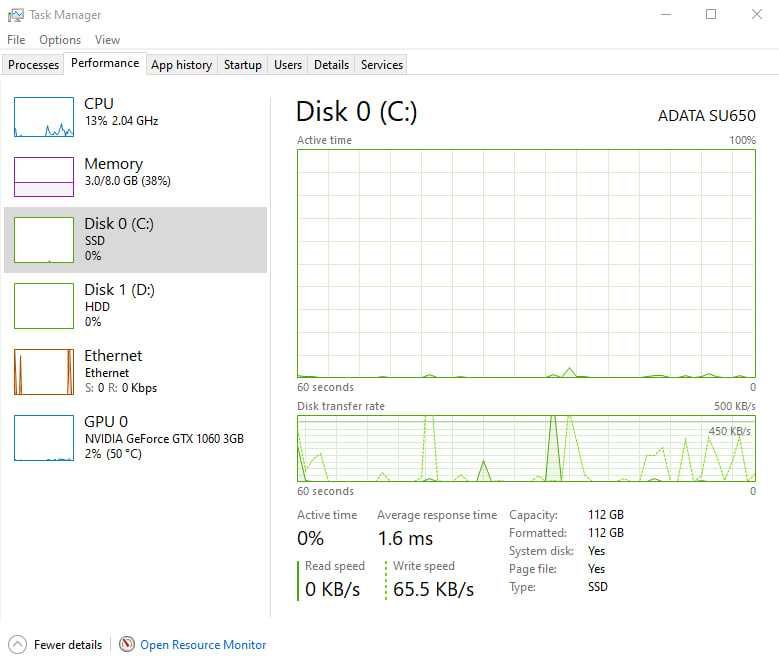Select the Ethernet entry label
Screen dimensions: 779x669
pos(113,356)
